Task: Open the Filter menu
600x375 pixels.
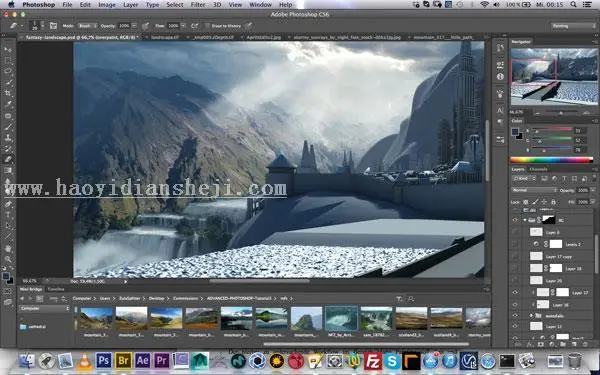Action: click(x=198, y=5)
